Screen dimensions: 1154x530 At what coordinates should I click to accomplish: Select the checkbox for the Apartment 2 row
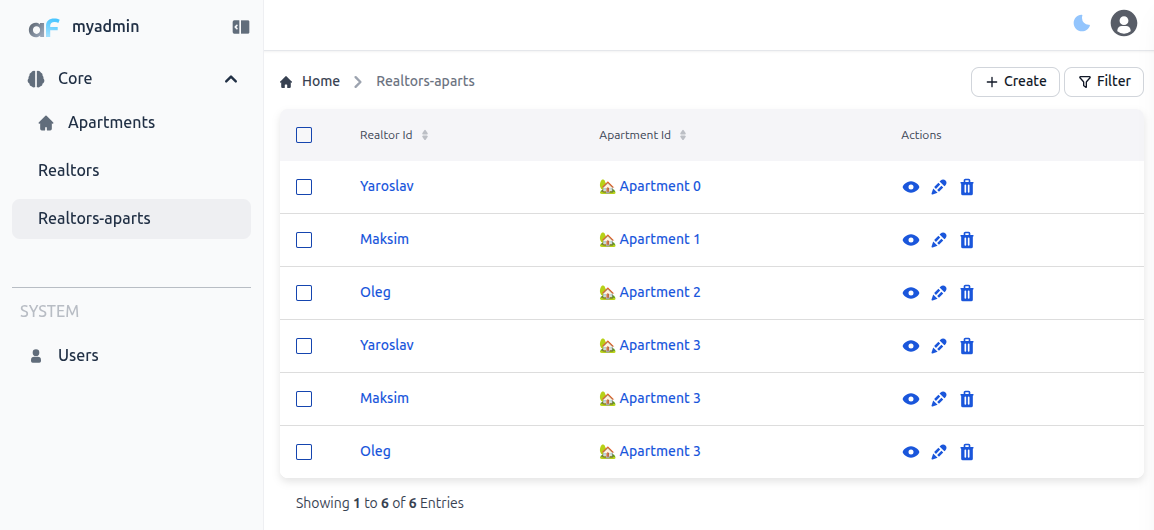pyautogui.click(x=304, y=293)
